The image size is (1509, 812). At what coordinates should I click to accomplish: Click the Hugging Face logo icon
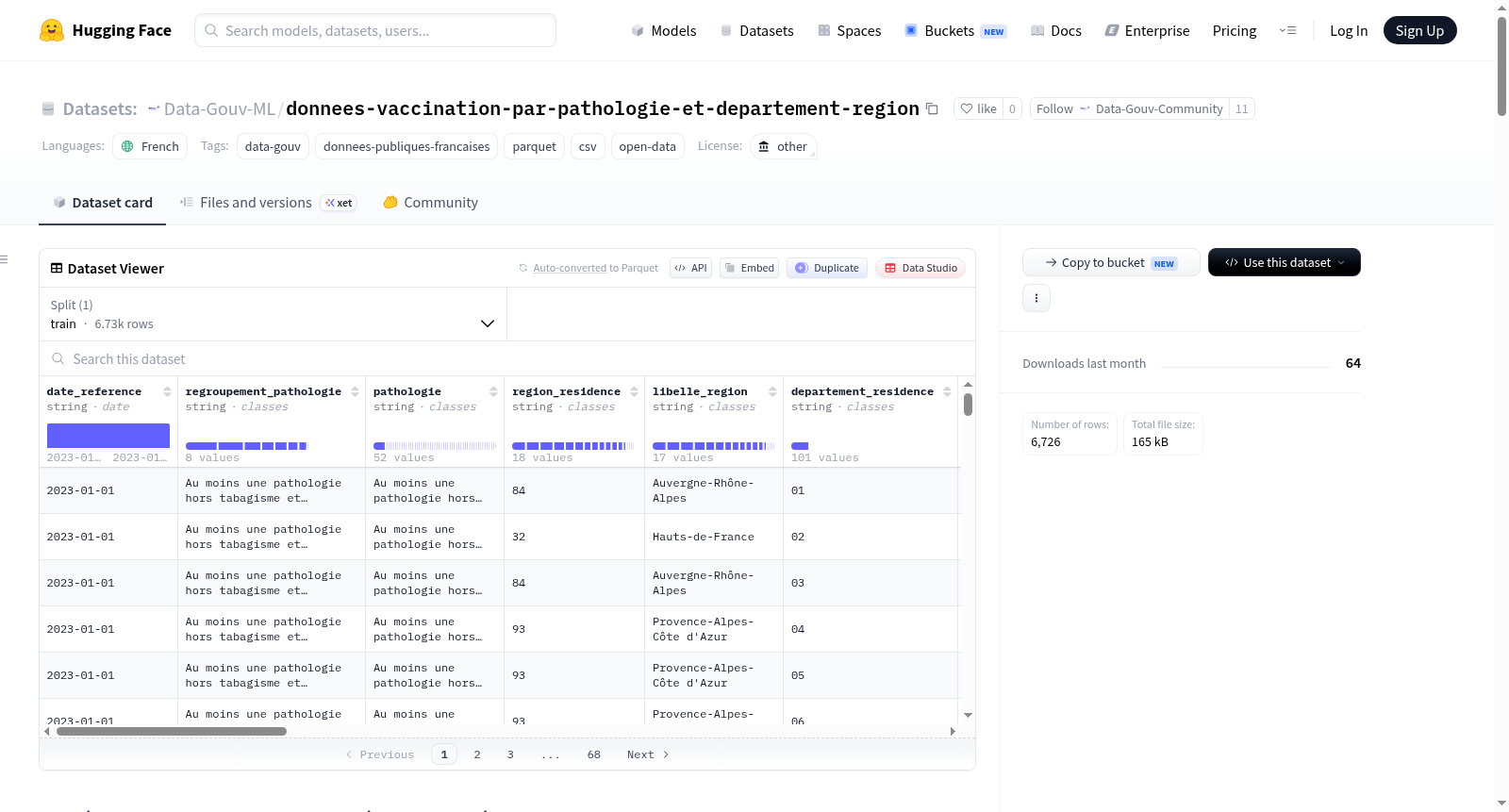(x=52, y=30)
